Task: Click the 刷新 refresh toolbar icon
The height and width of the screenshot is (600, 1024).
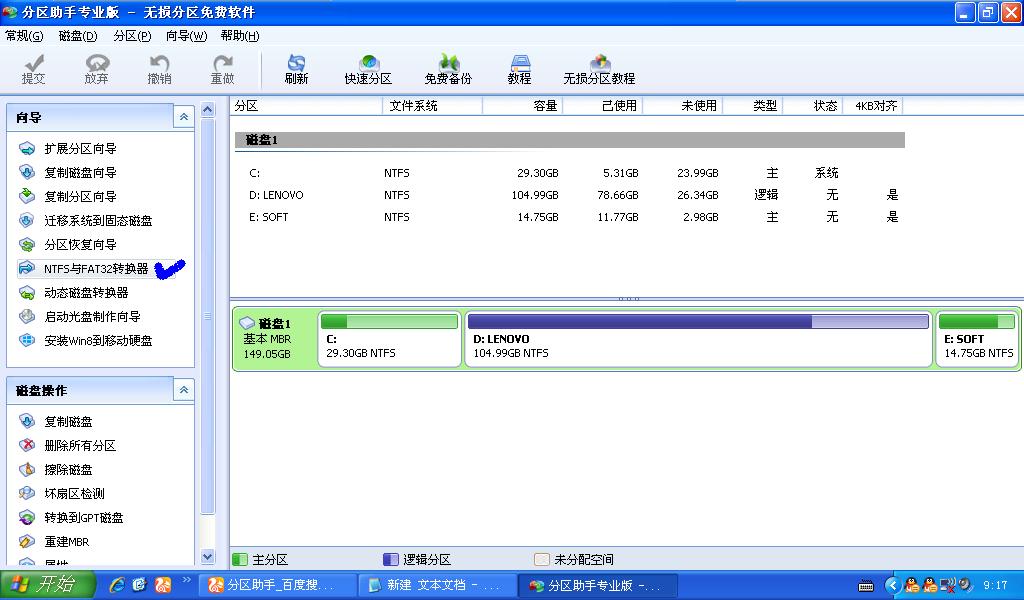Action: [296, 68]
